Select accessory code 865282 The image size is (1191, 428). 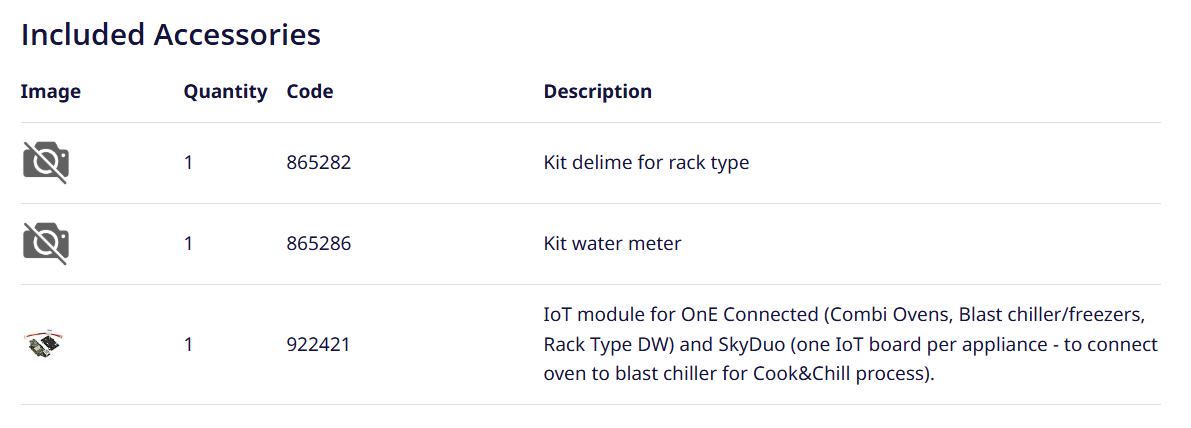click(x=318, y=163)
